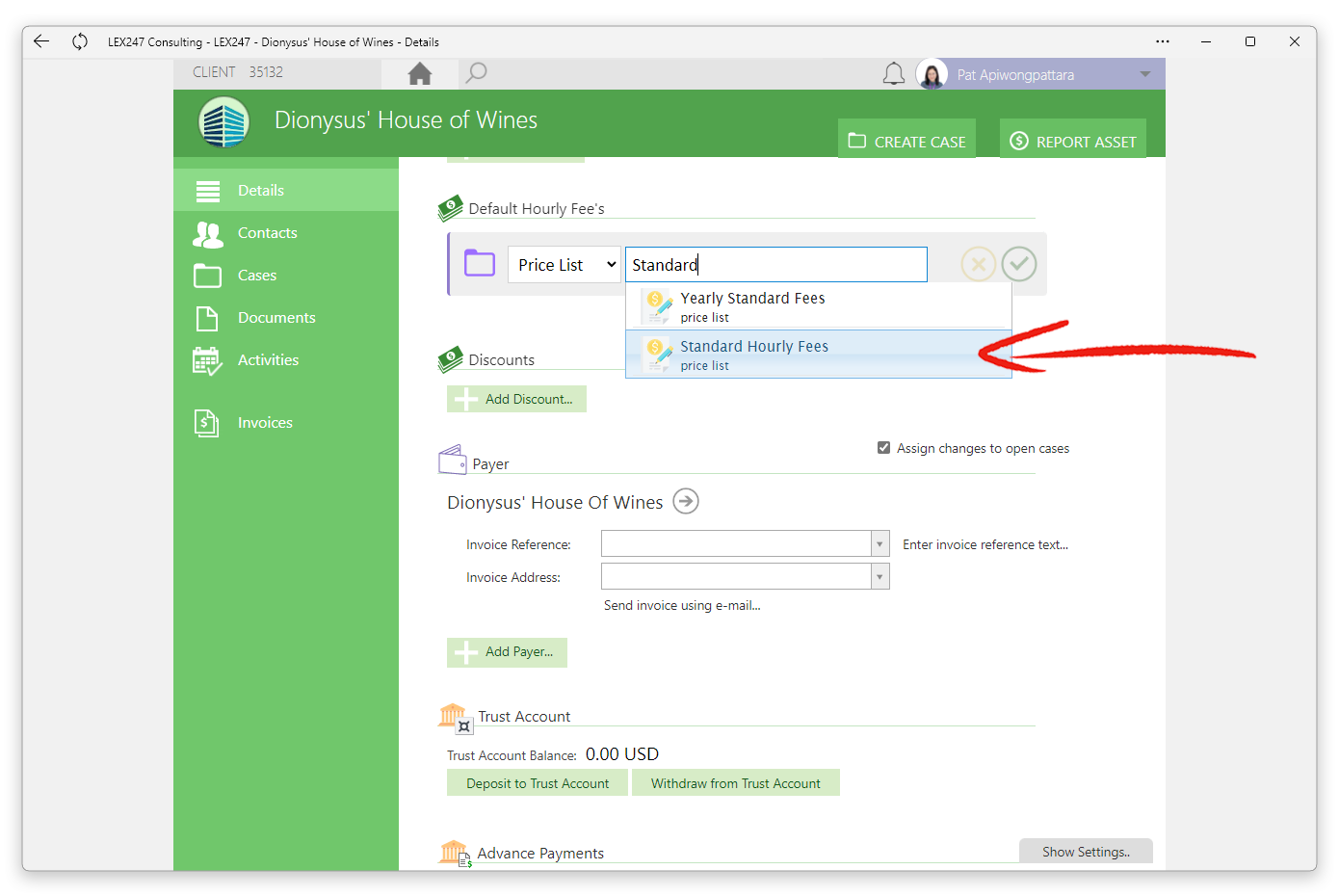Open the search magnifier icon
The image size is (1339, 896).
[x=476, y=73]
